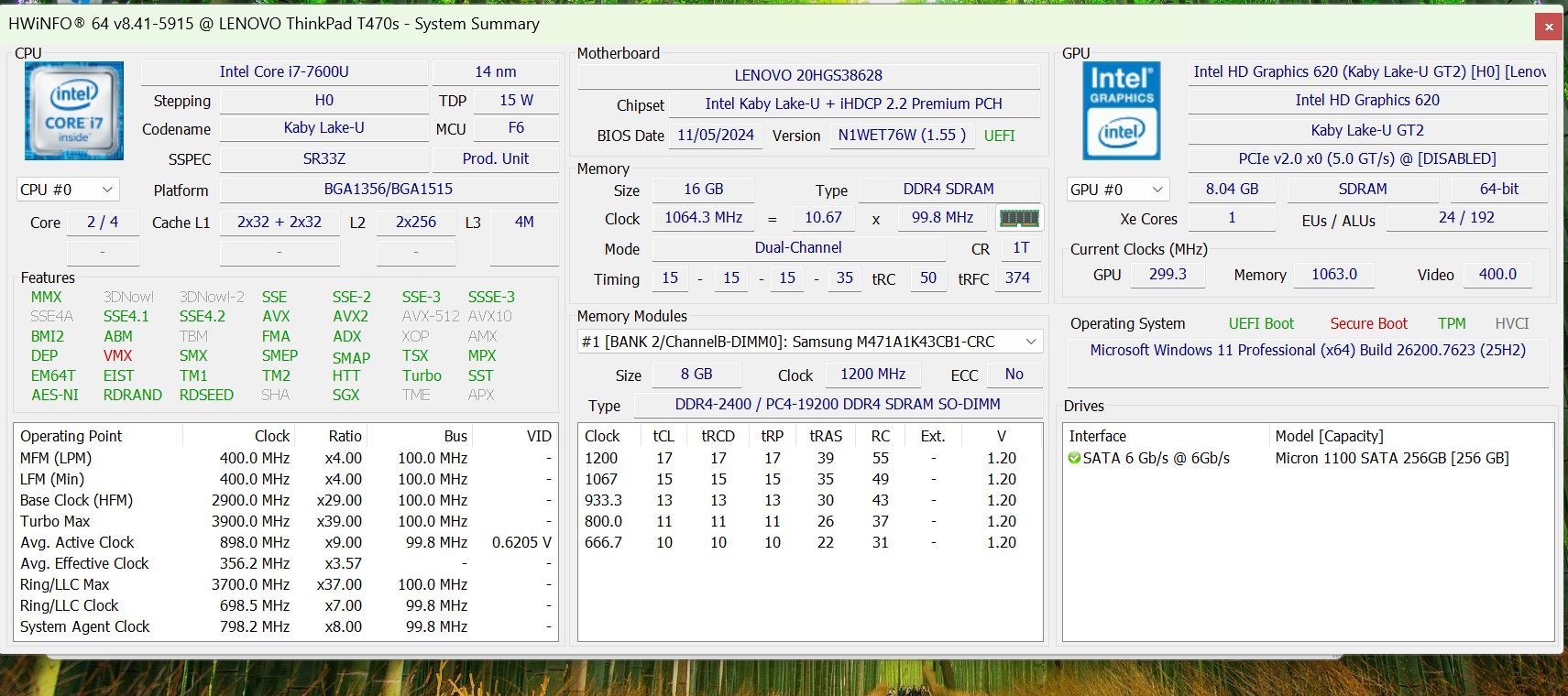Click the Intel Core i7-7600U name field
The height and width of the screenshot is (696, 1568).
(284, 71)
